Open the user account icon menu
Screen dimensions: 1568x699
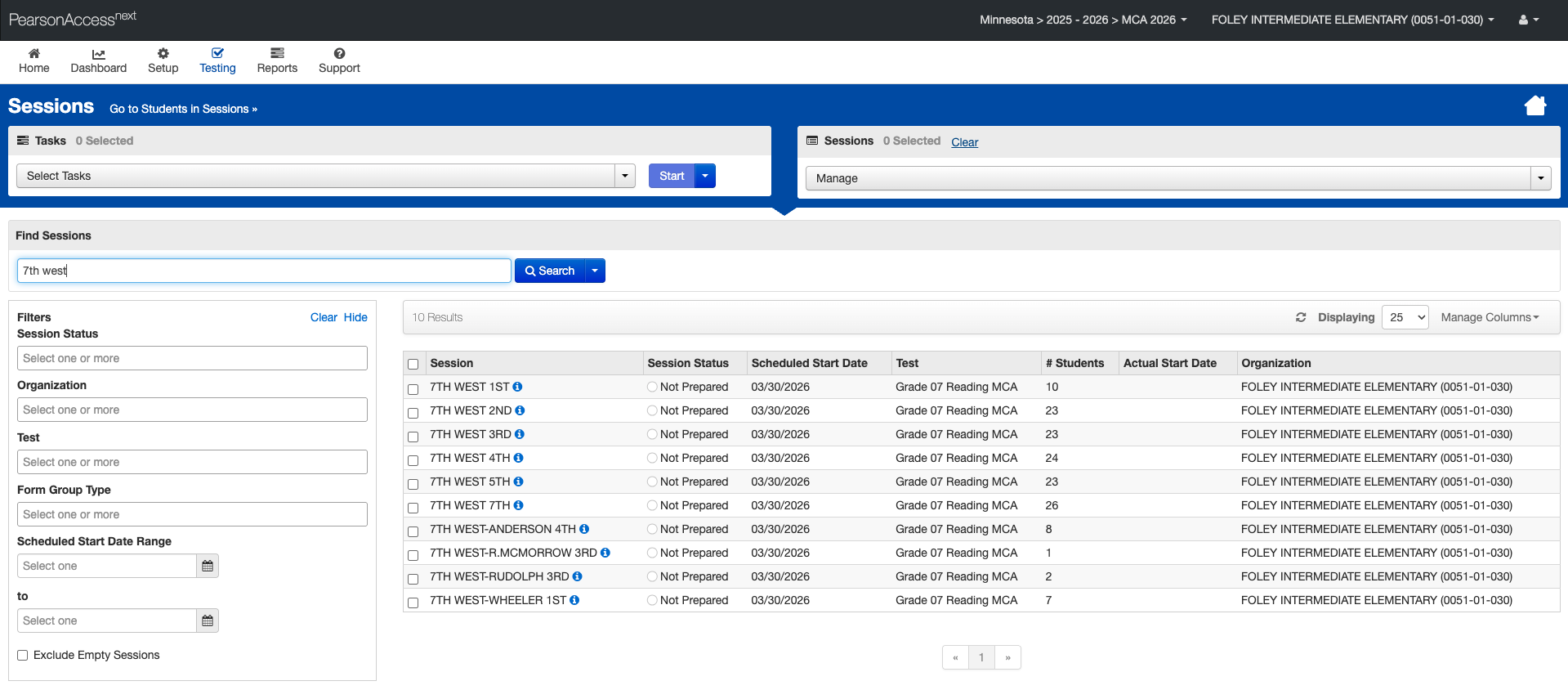(1528, 20)
